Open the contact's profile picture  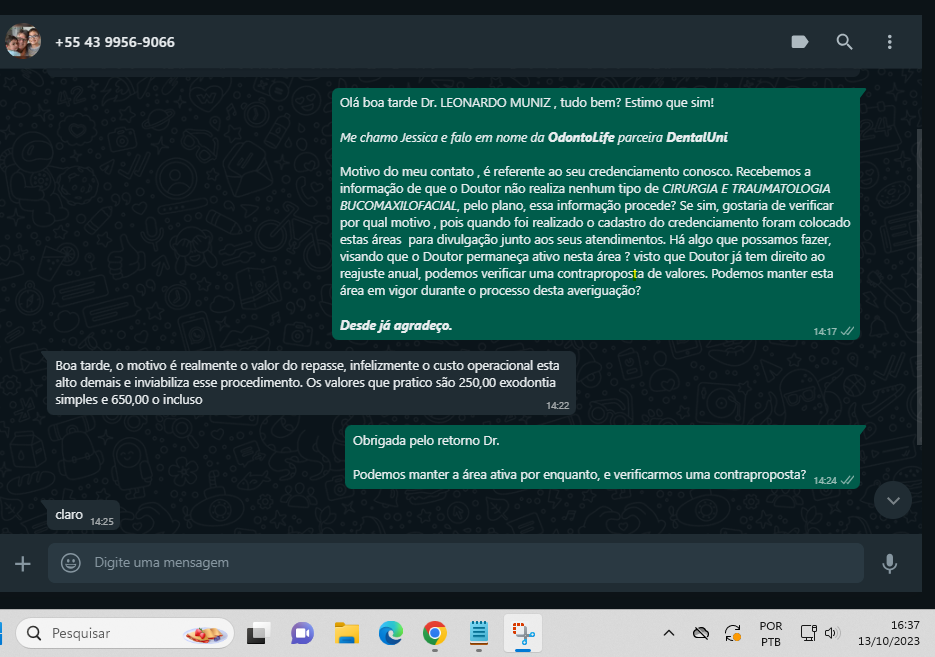[x=23, y=41]
